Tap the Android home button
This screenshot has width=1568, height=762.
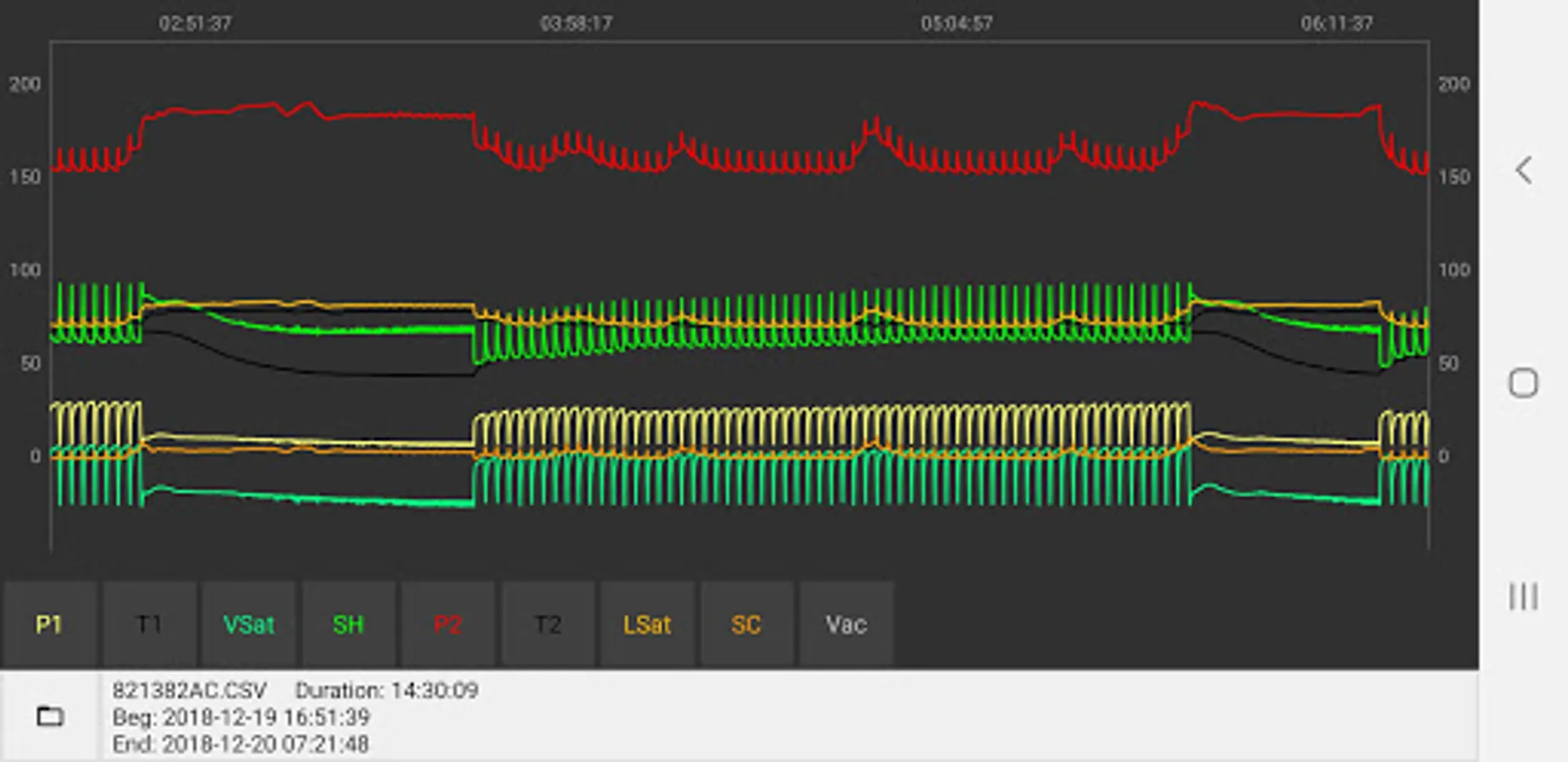tap(1523, 384)
